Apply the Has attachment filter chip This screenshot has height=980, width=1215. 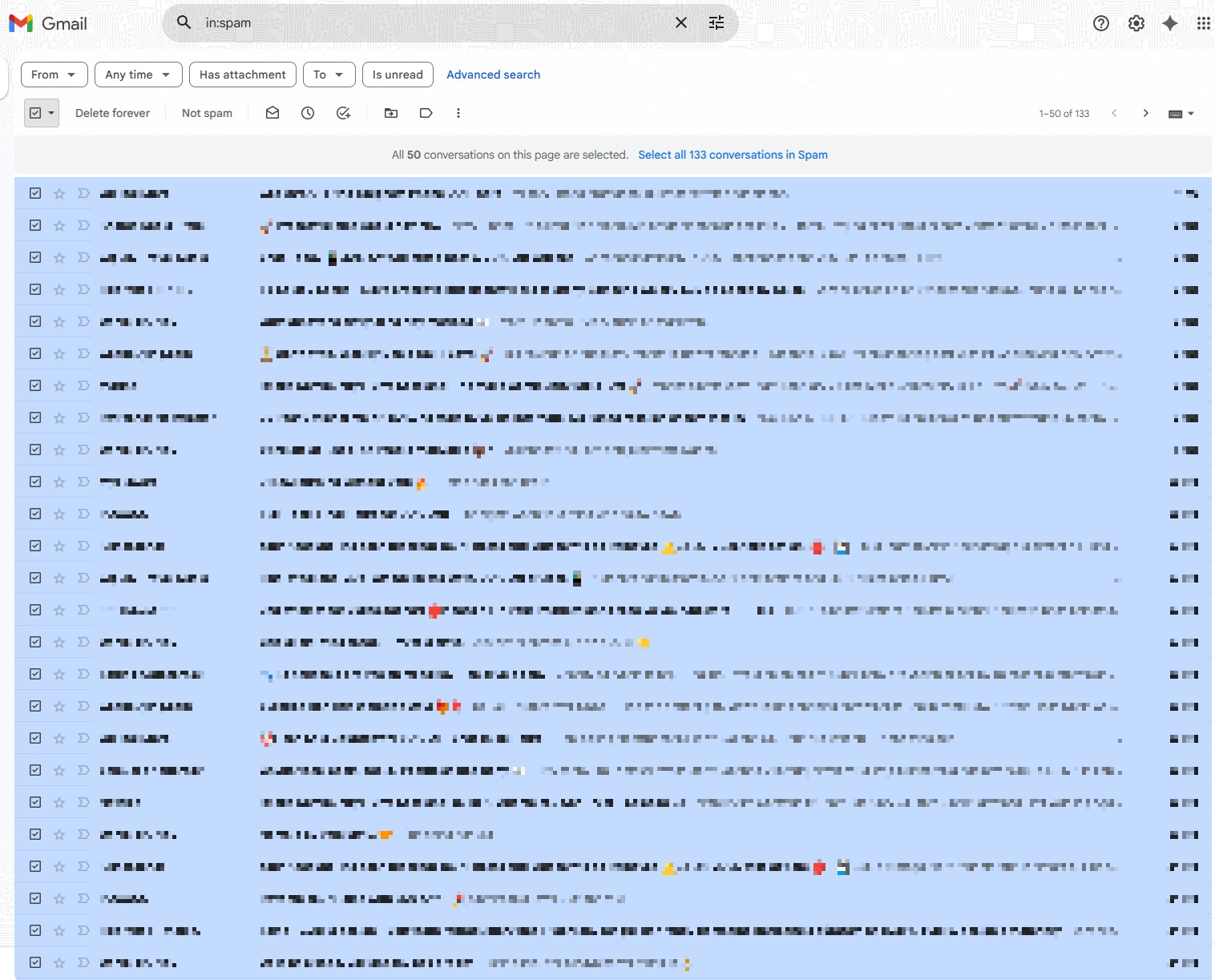point(242,75)
